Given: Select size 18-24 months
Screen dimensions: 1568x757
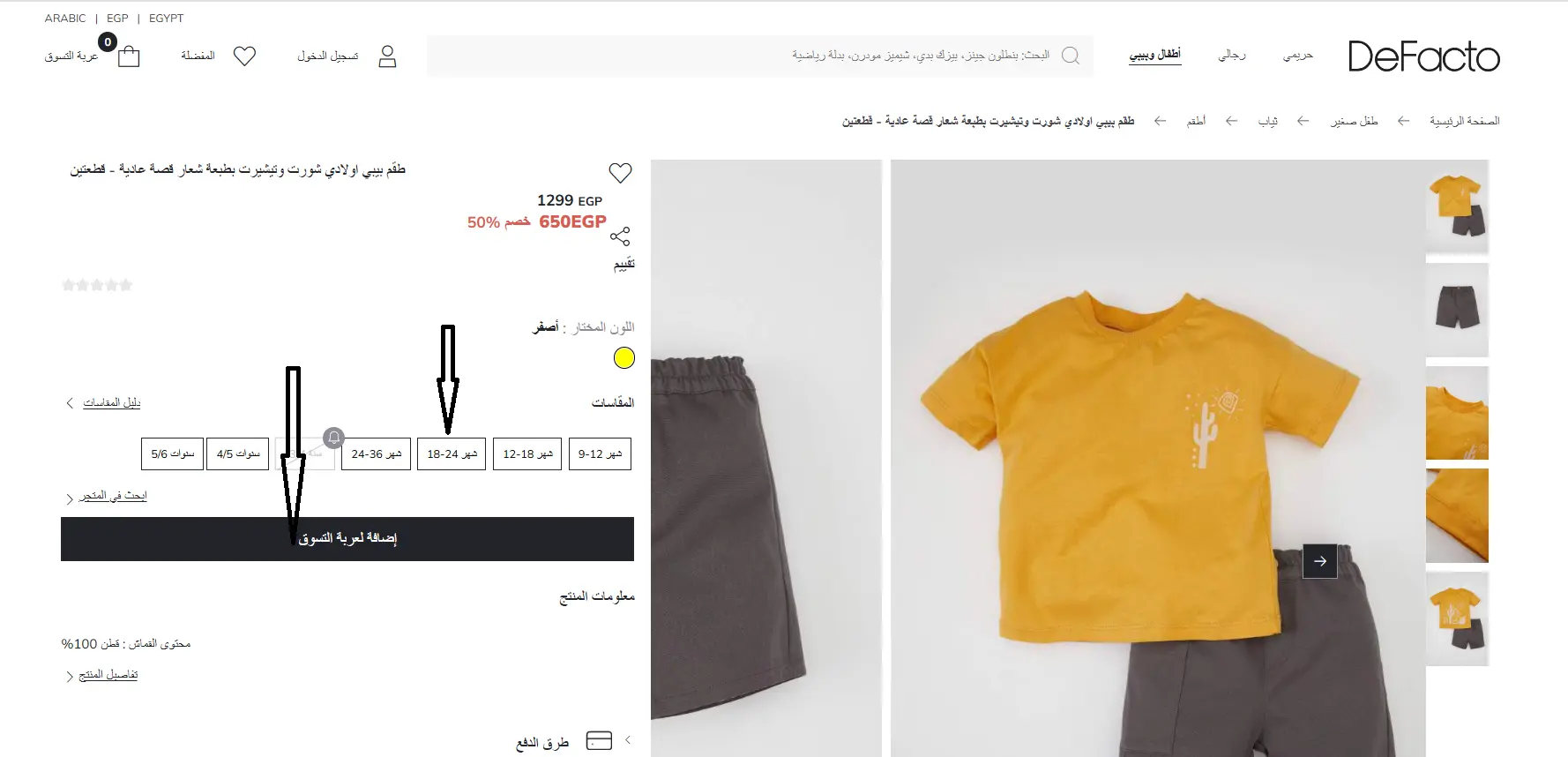Looking at the screenshot, I should pyautogui.click(x=452, y=453).
